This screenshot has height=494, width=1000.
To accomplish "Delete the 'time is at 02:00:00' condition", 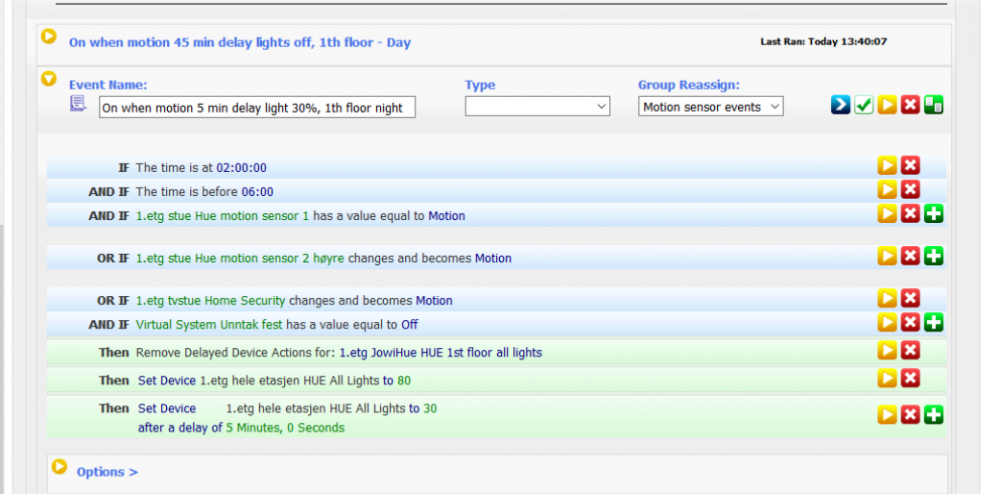I will point(910,166).
